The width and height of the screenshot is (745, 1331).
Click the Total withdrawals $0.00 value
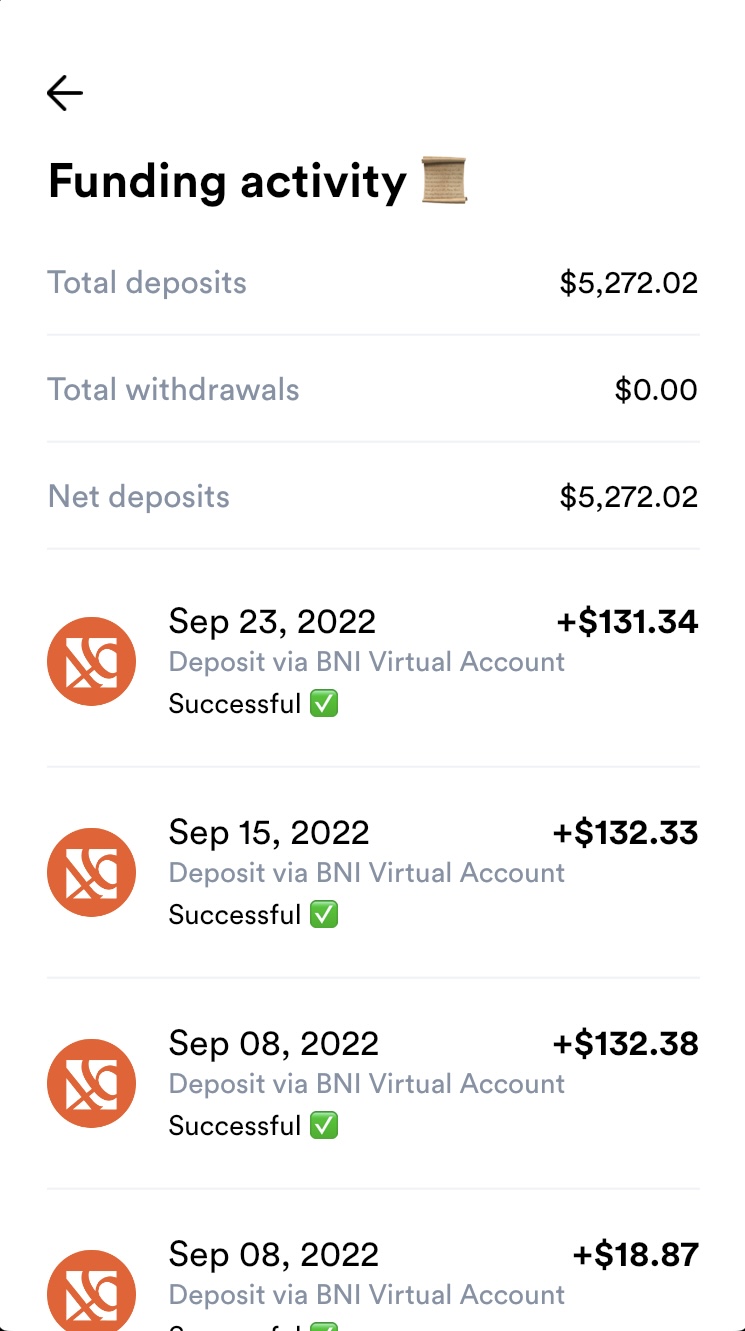point(656,390)
